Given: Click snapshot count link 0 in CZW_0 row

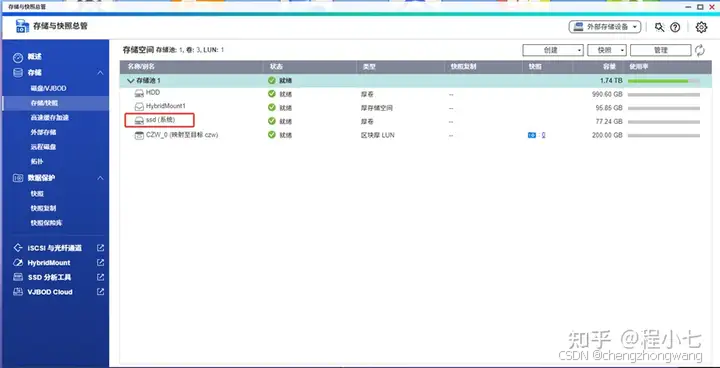Looking at the screenshot, I should [543, 135].
